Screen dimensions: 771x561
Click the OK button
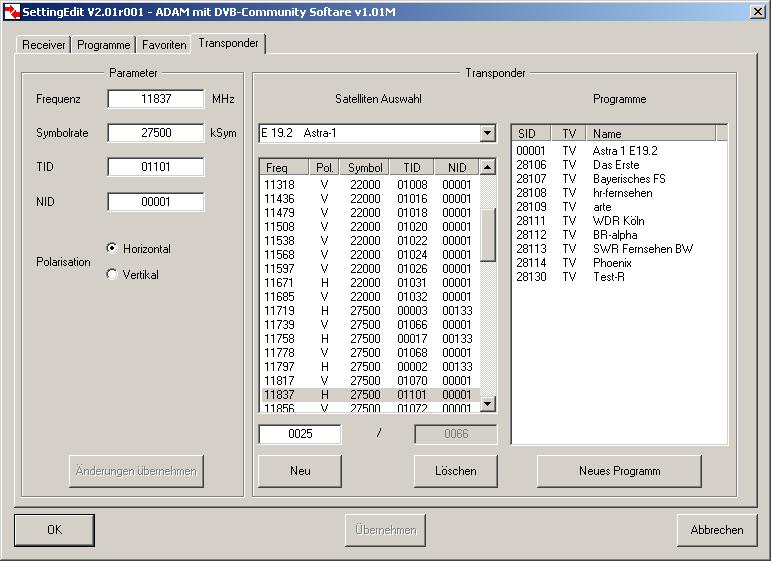[54, 530]
